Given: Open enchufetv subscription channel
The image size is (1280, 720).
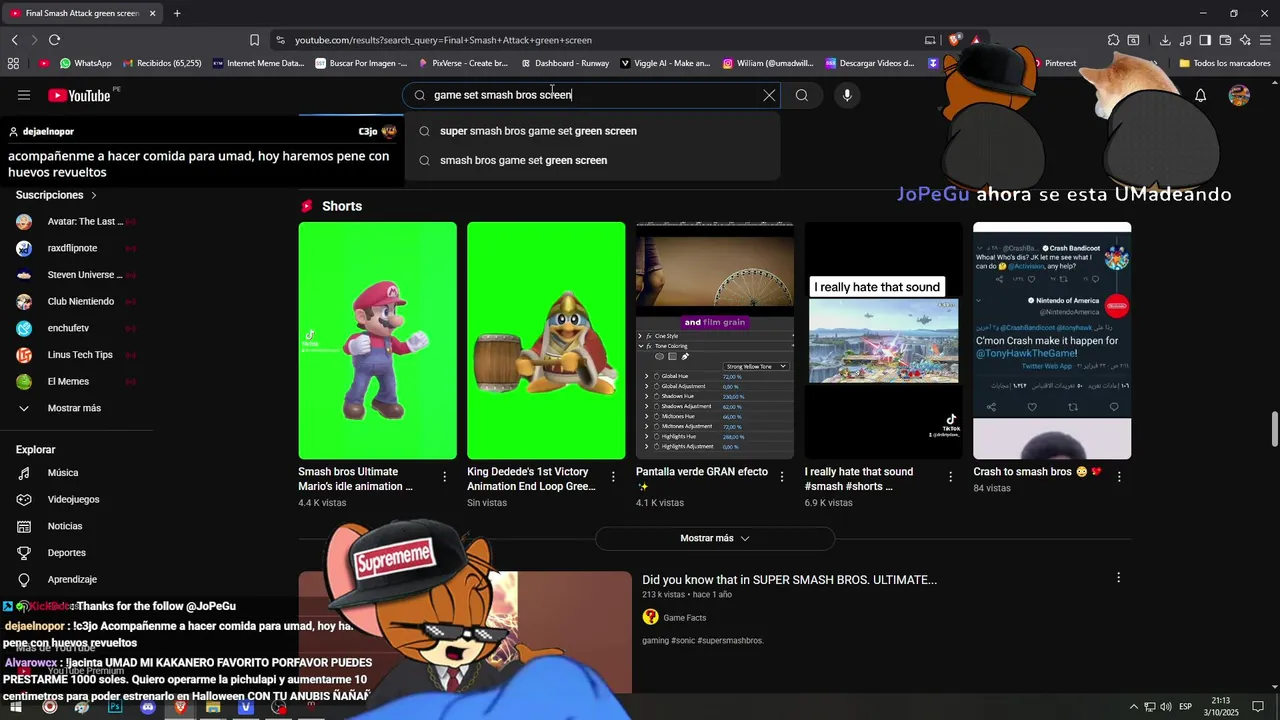Looking at the screenshot, I should [76, 328].
